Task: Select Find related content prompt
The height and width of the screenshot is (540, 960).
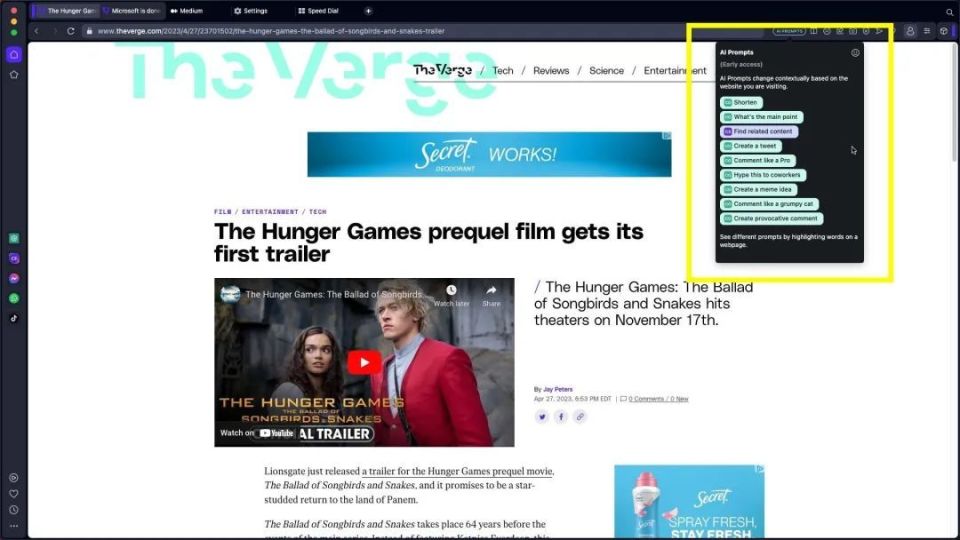Action: coord(759,132)
